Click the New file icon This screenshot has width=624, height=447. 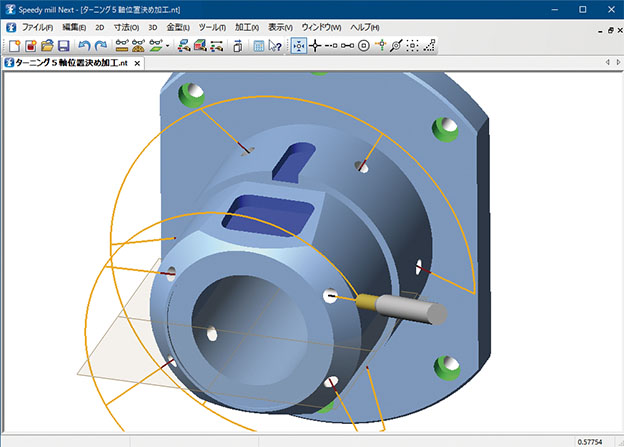[x=13, y=46]
